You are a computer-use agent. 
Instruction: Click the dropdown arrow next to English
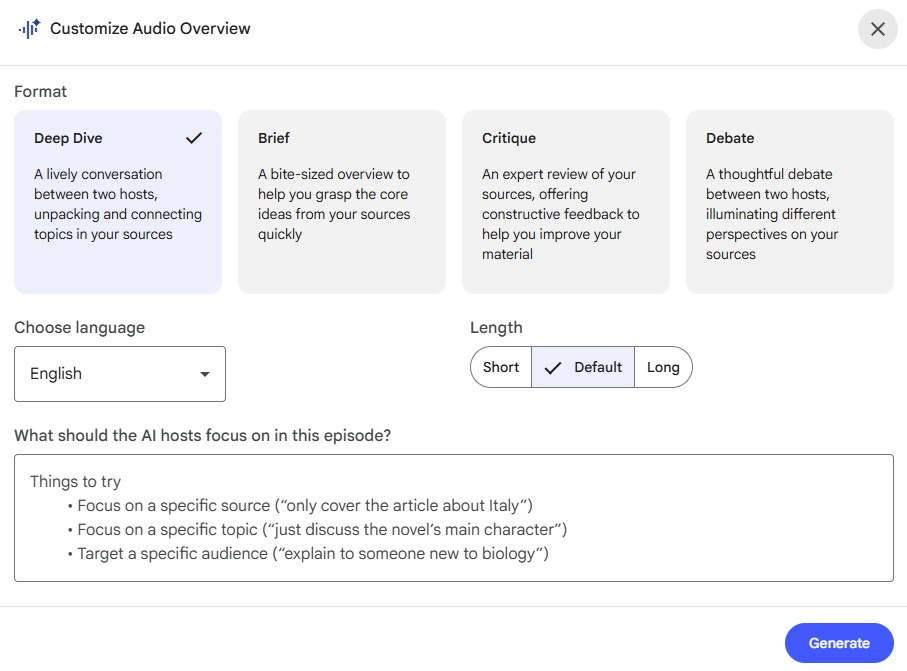[205, 374]
